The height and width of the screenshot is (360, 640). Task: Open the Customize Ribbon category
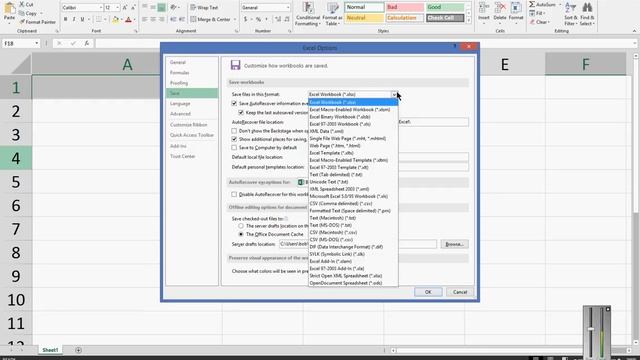click(x=189, y=124)
